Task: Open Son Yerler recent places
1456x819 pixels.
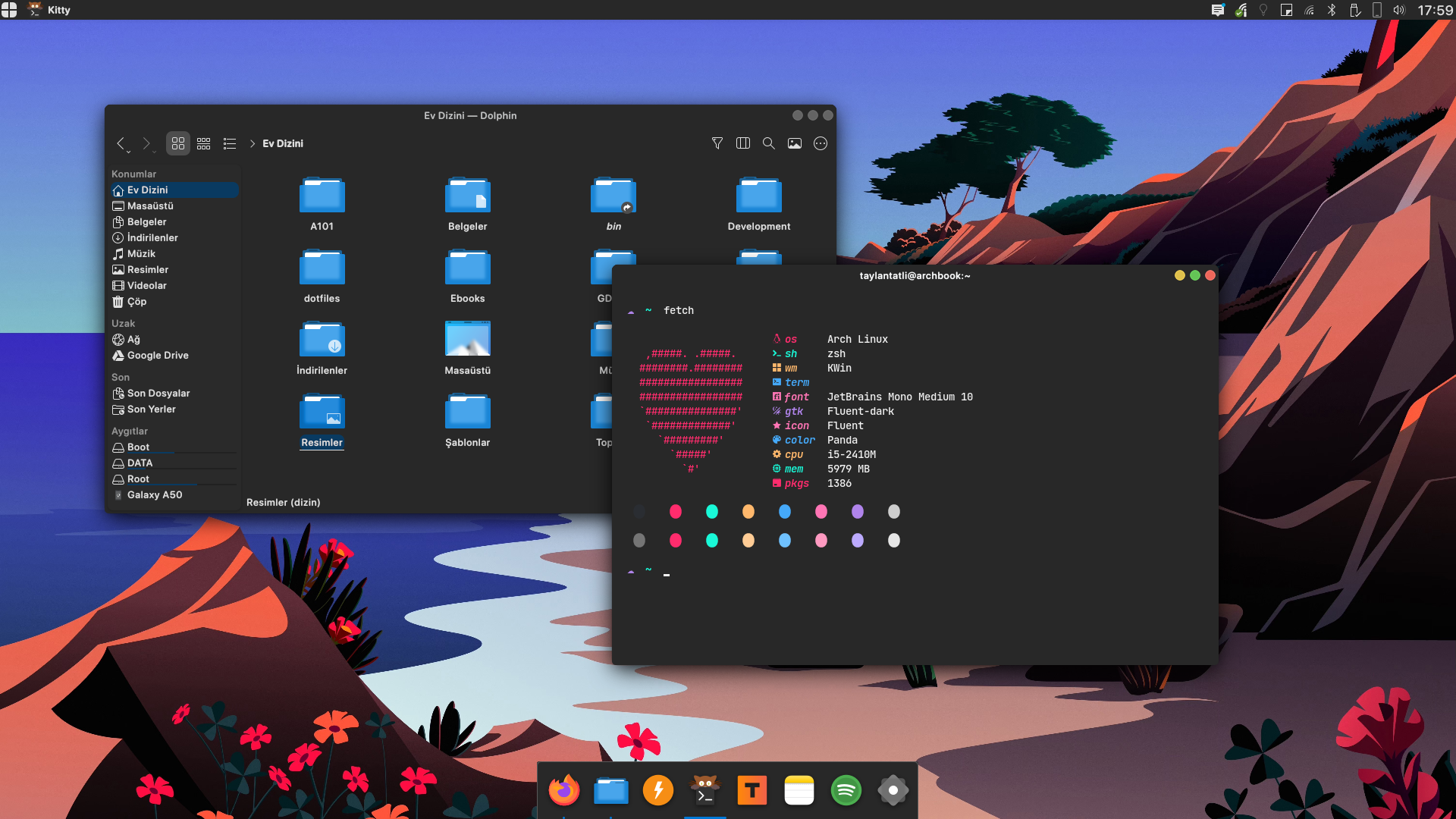Action: click(174, 409)
